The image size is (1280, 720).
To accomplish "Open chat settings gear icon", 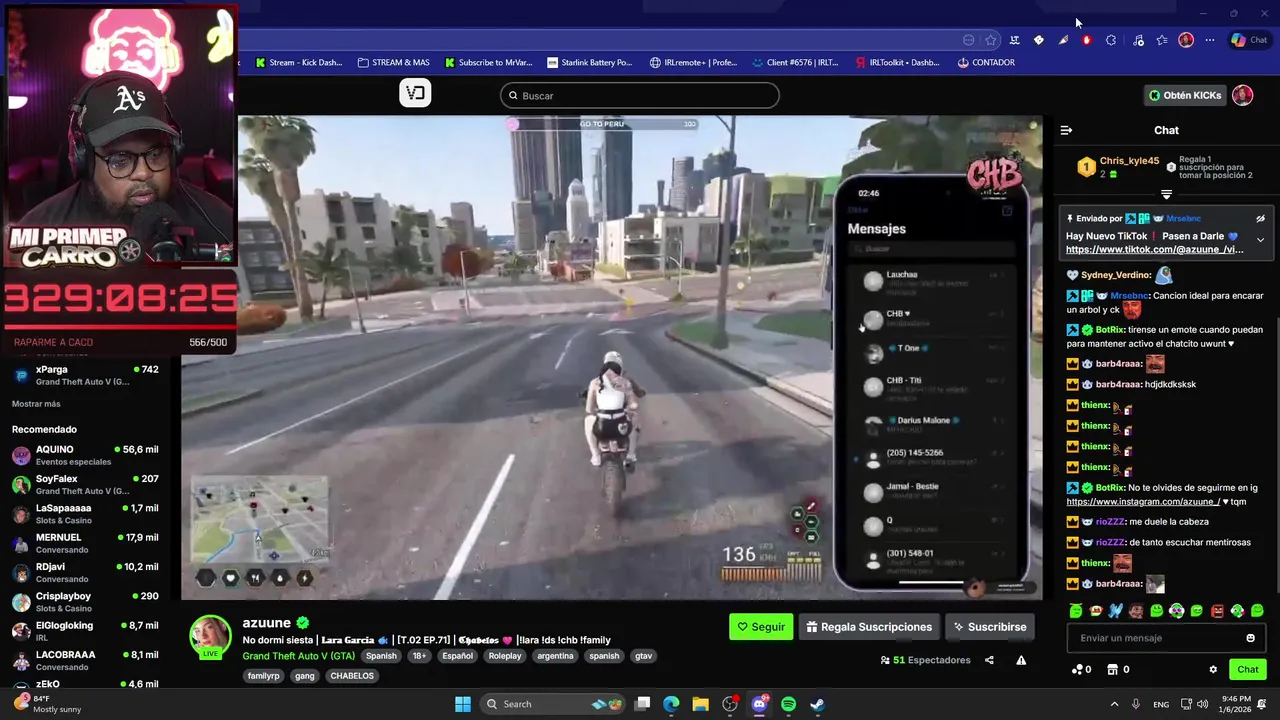I will click(1213, 669).
